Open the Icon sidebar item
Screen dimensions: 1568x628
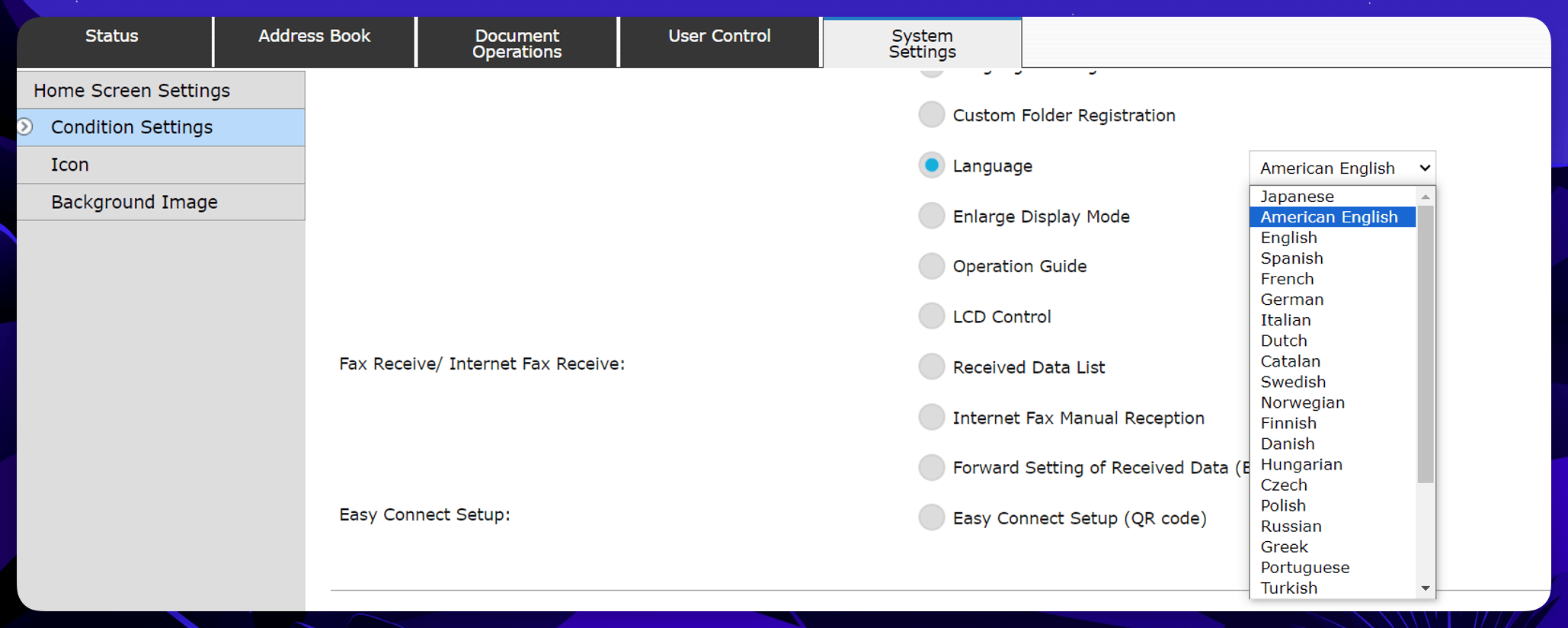click(x=161, y=165)
